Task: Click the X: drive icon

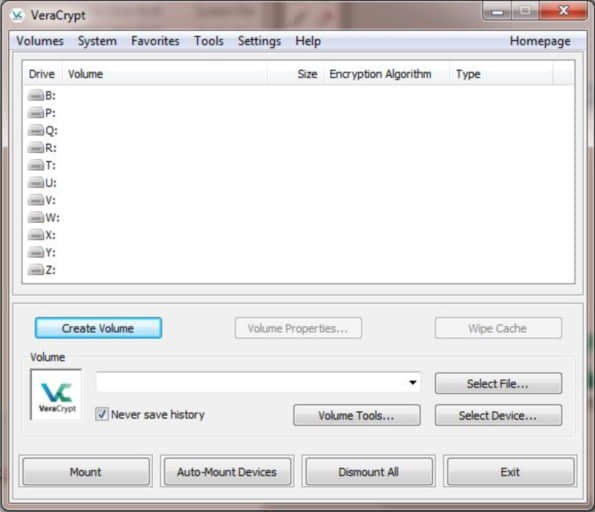Action: [x=36, y=235]
